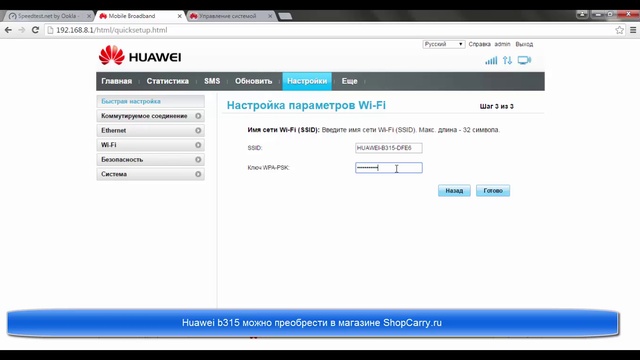Image resolution: width=640 pixels, height=360 pixels.
Task: Click the Шаг 3 из 3 text
Action: coord(496,107)
